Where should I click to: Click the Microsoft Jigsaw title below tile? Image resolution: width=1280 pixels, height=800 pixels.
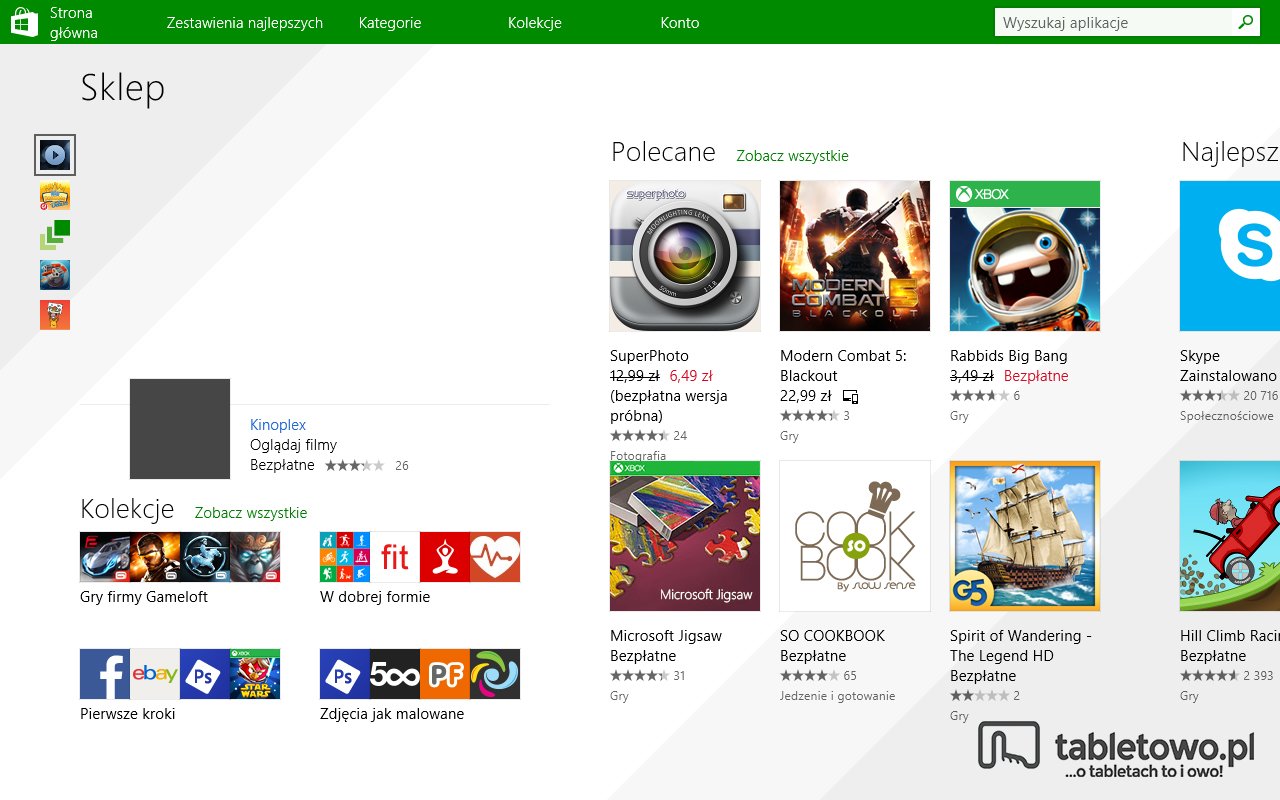666,636
